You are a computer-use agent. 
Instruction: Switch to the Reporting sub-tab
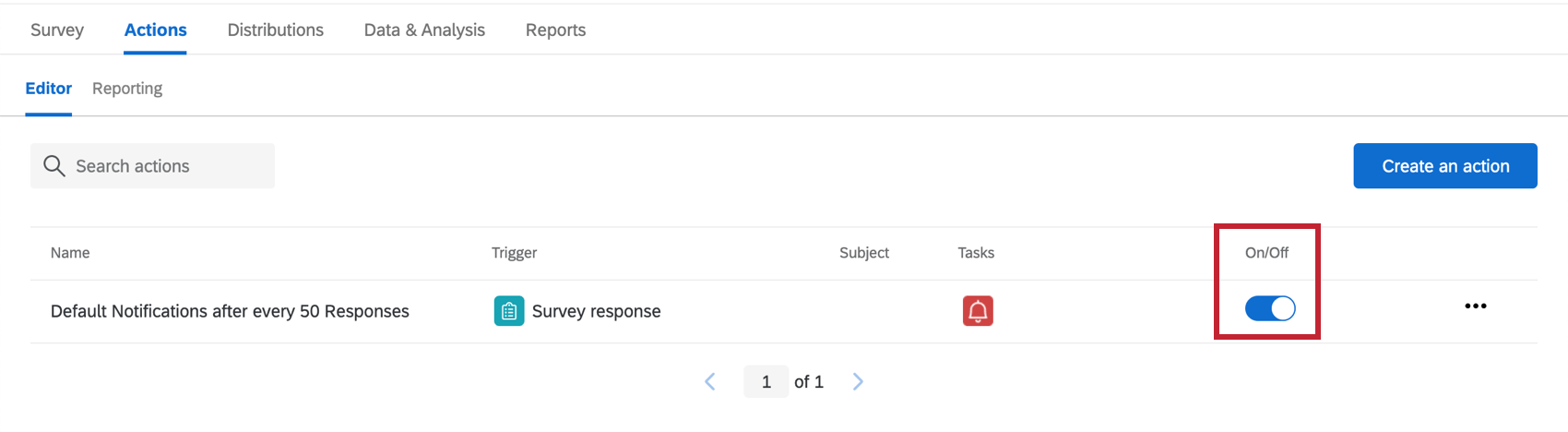127,89
